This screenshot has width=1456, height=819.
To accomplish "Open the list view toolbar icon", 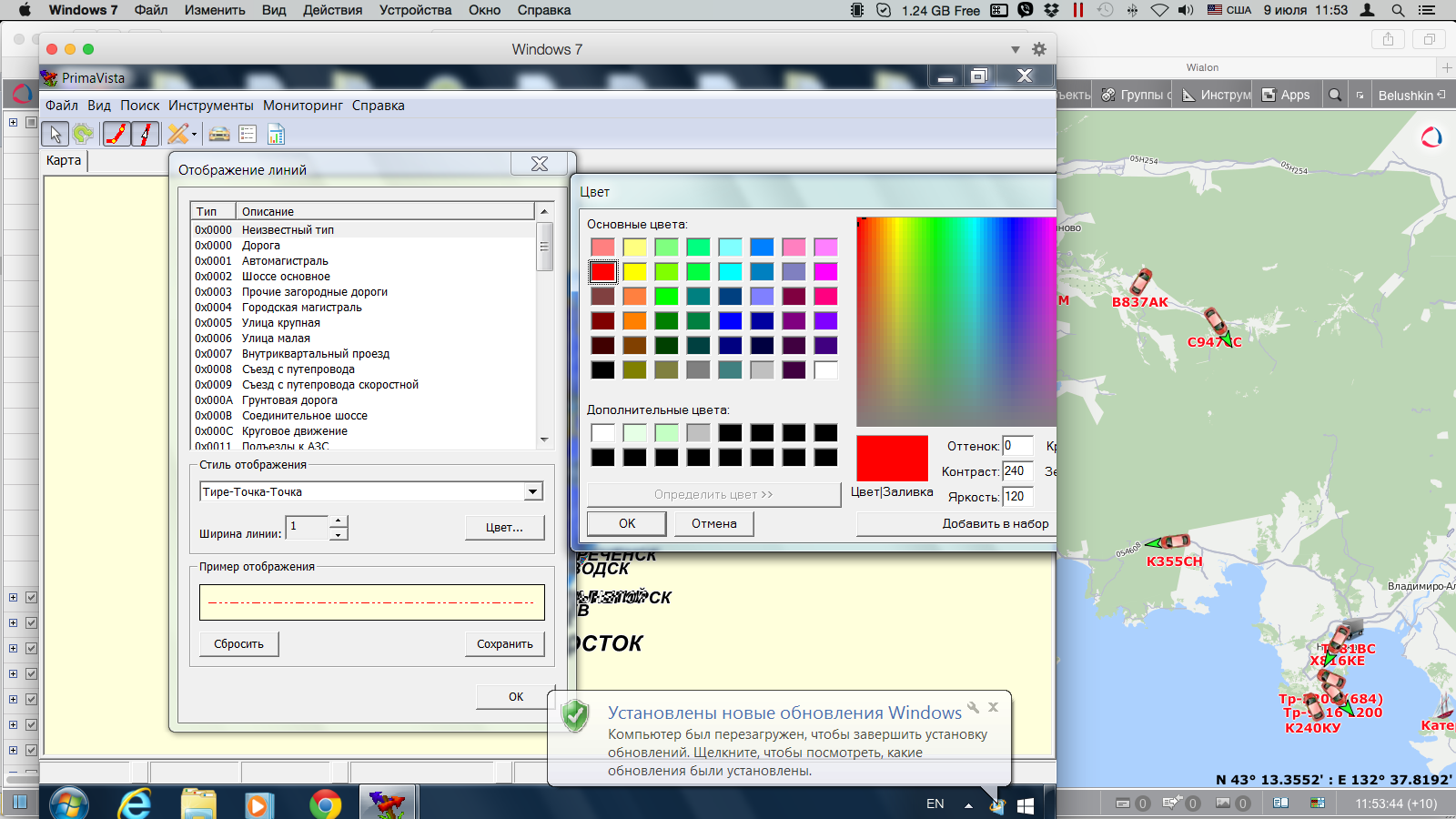I will (x=248, y=135).
